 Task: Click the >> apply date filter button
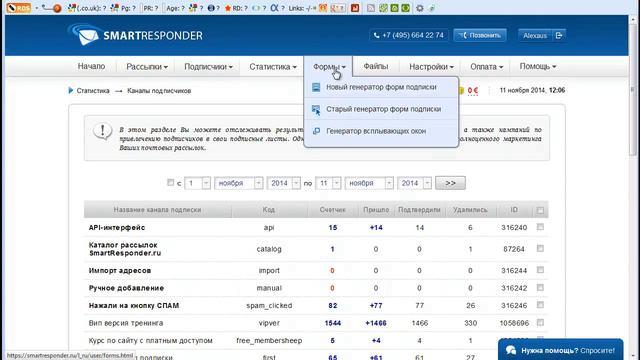(x=450, y=183)
